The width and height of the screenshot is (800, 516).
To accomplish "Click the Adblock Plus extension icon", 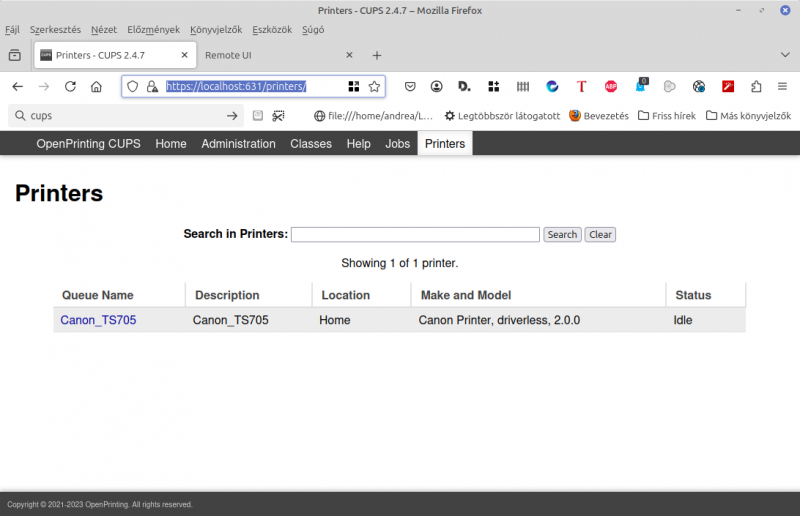I will coord(611,87).
